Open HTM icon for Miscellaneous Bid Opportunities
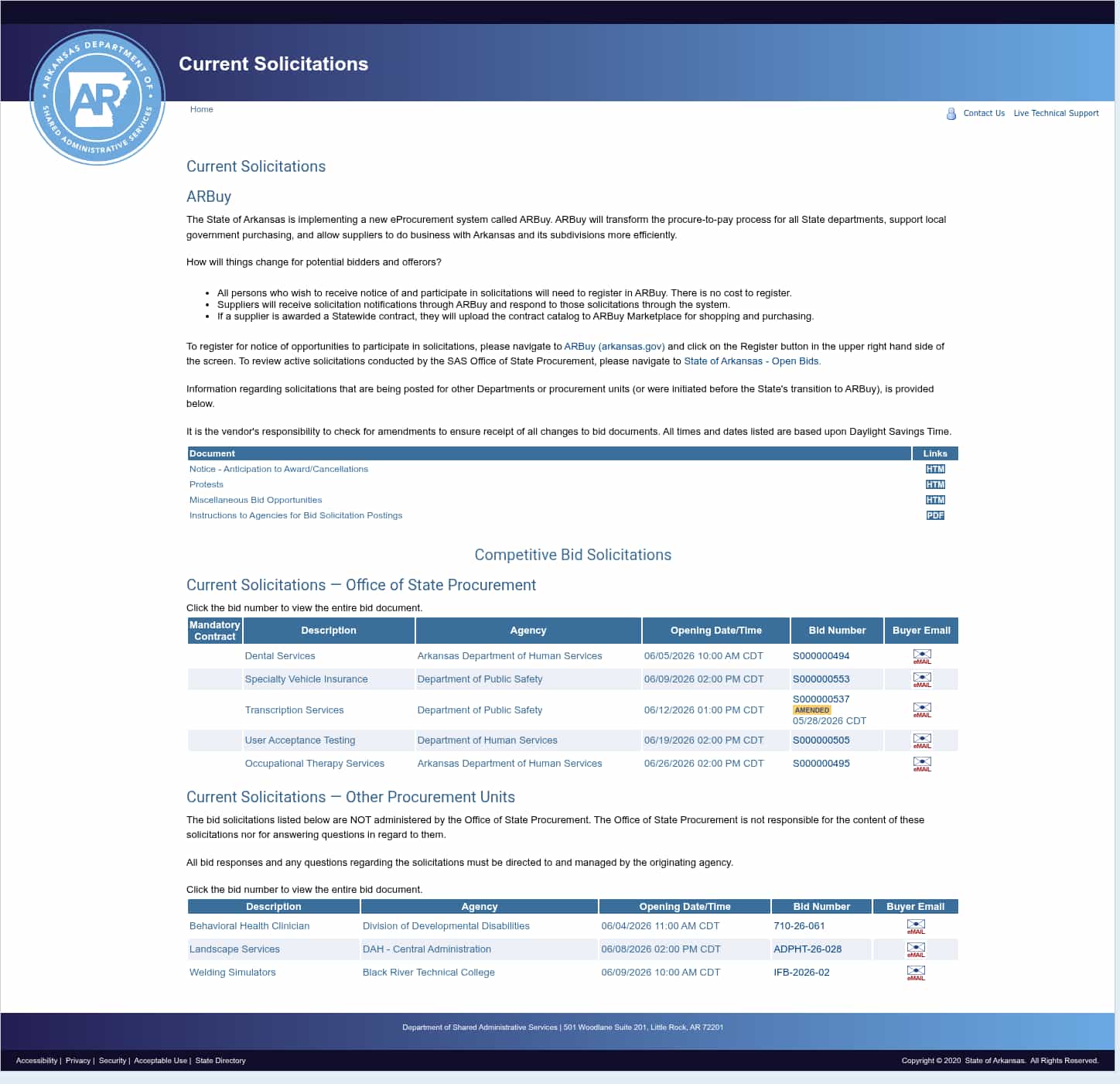 [935, 500]
